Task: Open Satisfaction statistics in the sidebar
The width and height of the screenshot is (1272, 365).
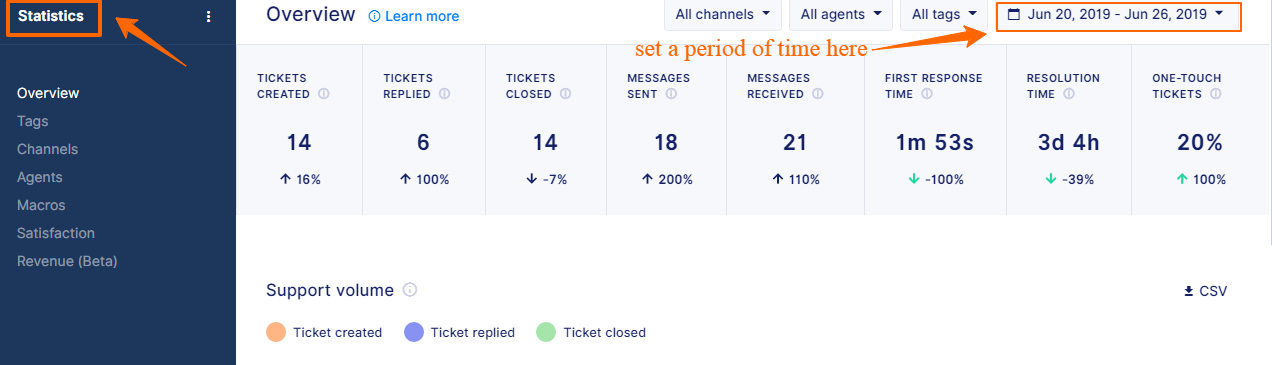Action: (x=56, y=233)
